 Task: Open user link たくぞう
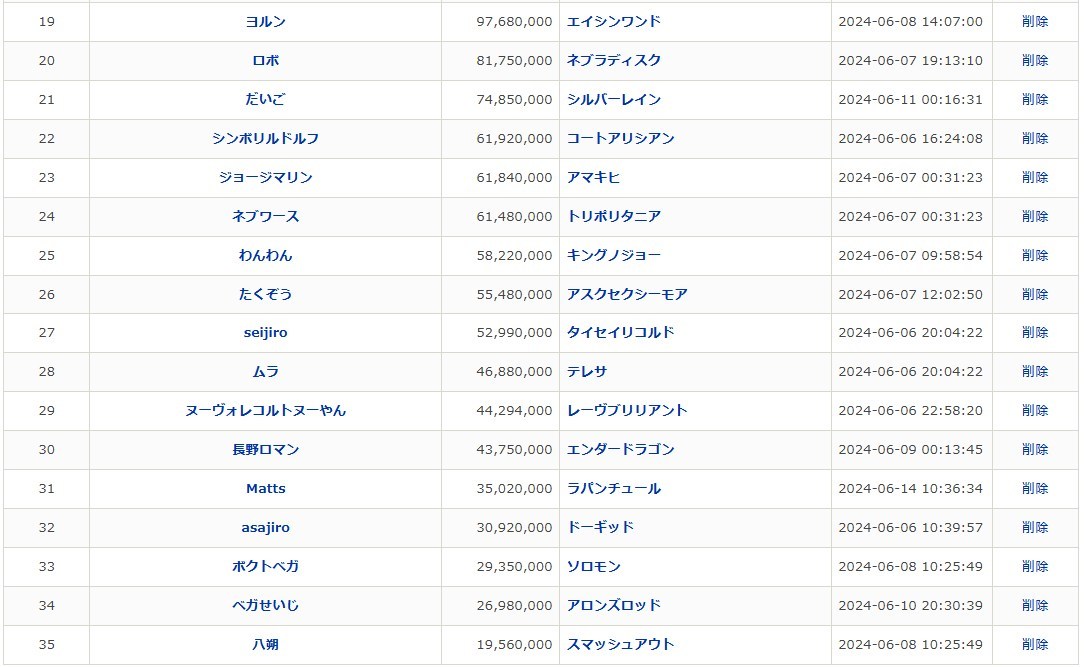tap(265, 294)
